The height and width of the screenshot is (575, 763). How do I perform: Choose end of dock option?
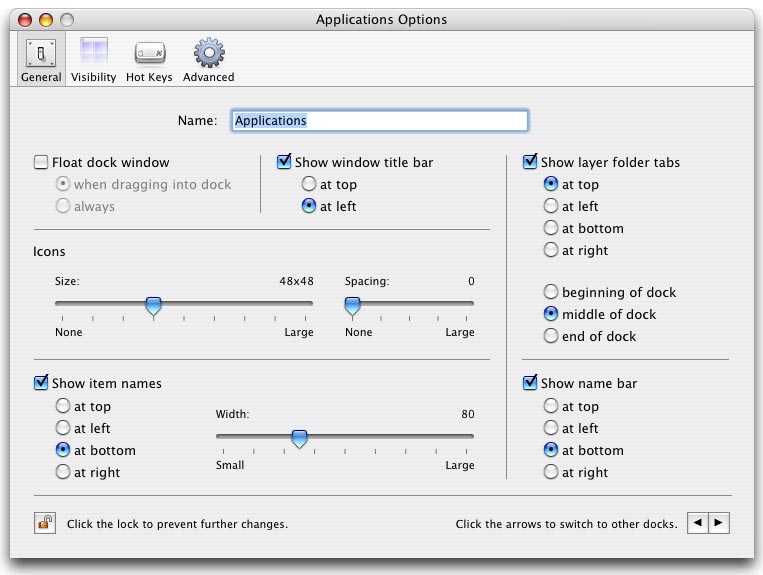click(x=550, y=336)
